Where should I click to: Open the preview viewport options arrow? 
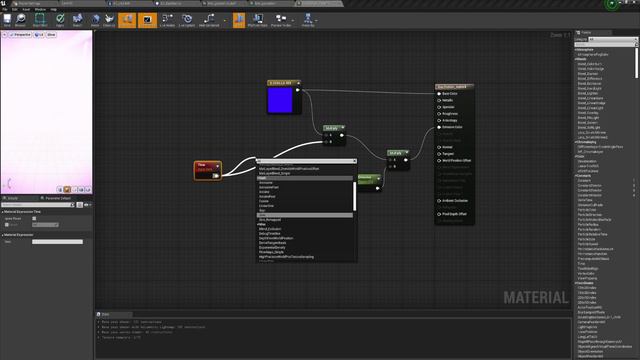tap(4, 35)
